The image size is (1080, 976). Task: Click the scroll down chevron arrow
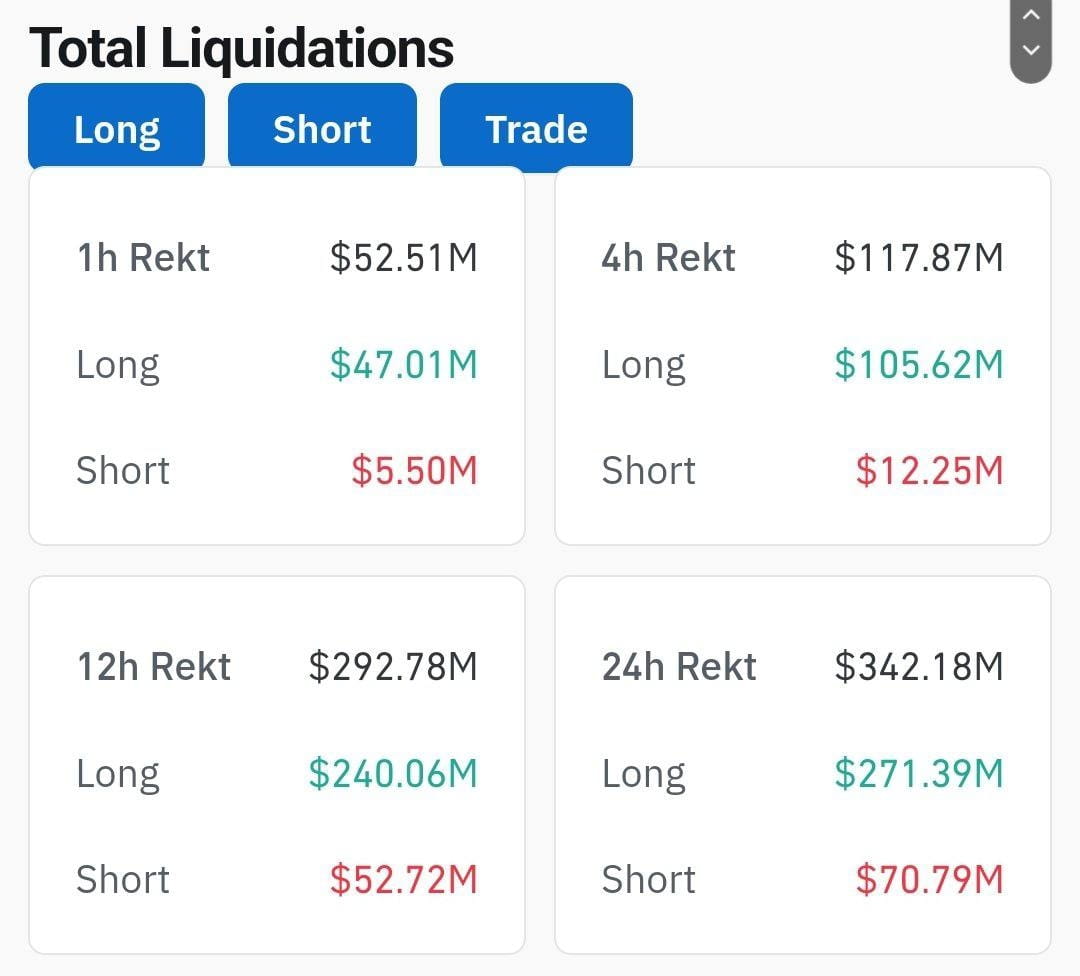pyautogui.click(x=1030, y=50)
